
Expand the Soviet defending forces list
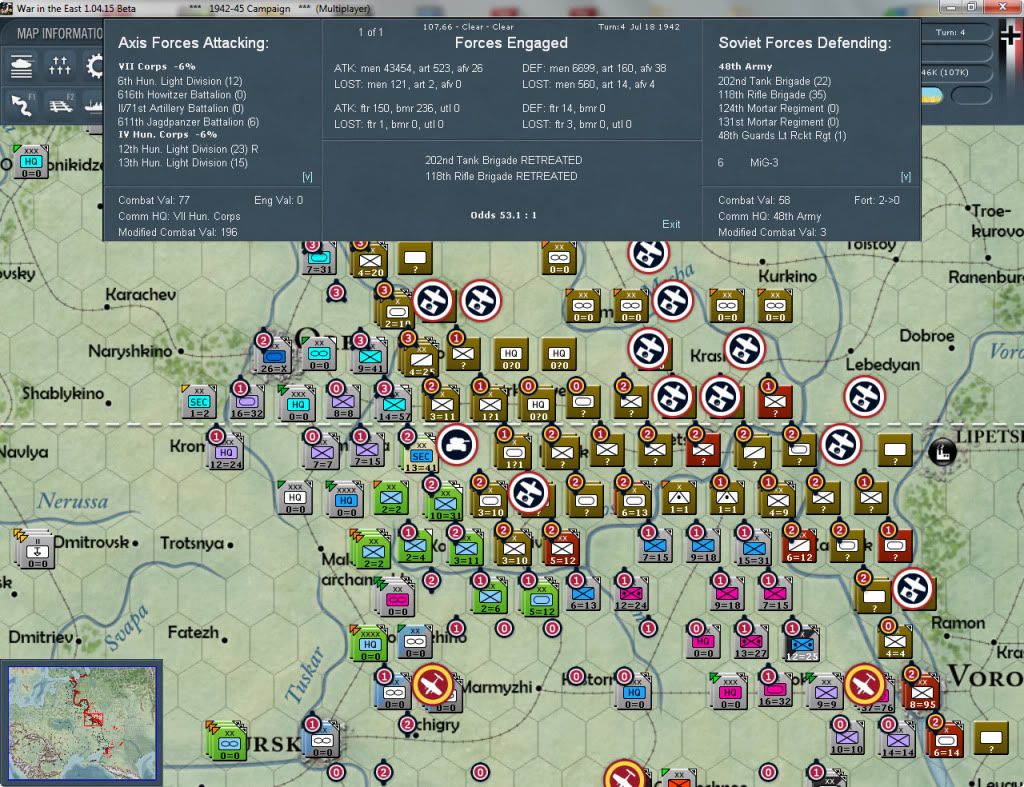906,177
